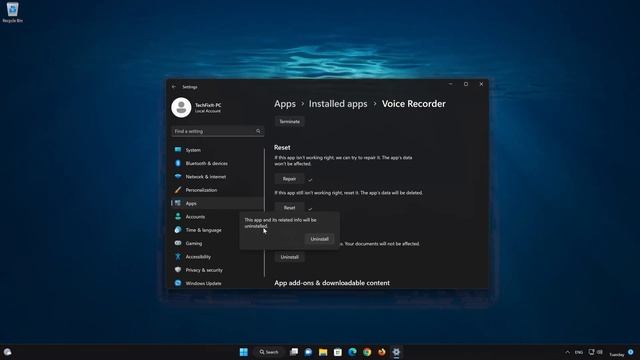Show hidden system tray icons
This screenshot has height=360, width=640.
(x=567, y=352)
